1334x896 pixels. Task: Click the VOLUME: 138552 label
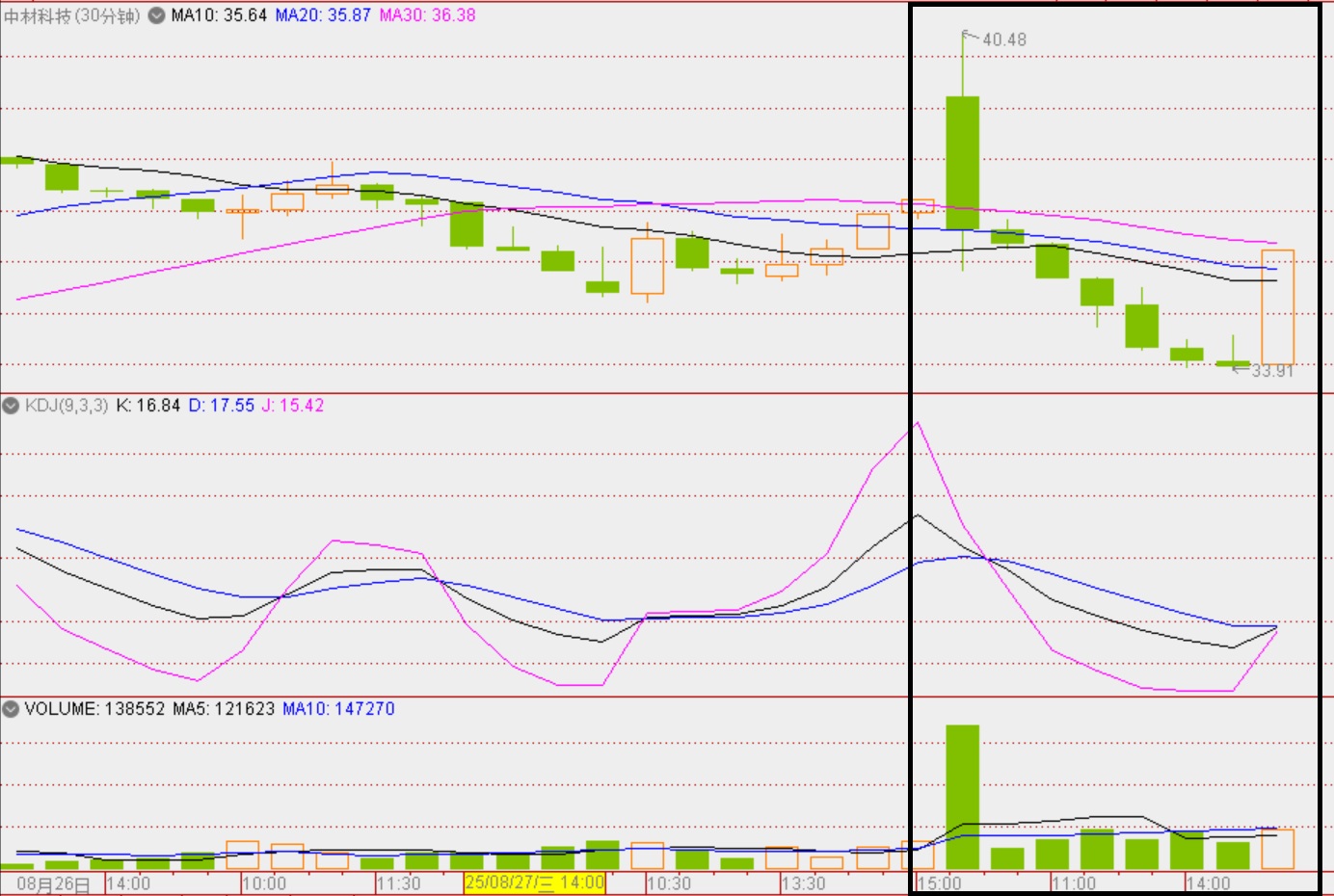click(x=94, y=709)
